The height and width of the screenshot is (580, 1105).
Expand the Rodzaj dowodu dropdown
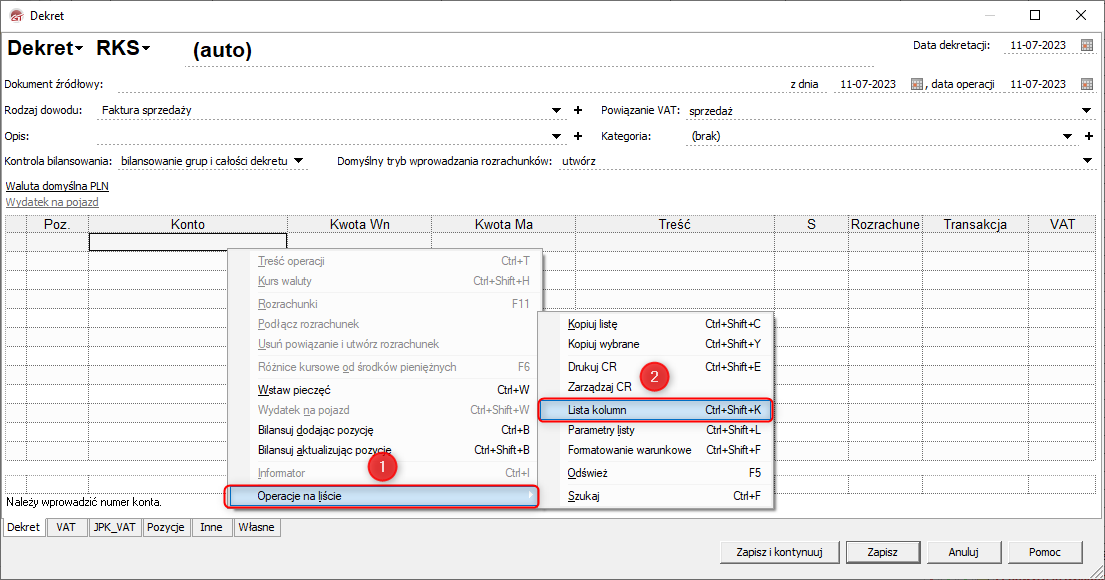pos(557,110)
